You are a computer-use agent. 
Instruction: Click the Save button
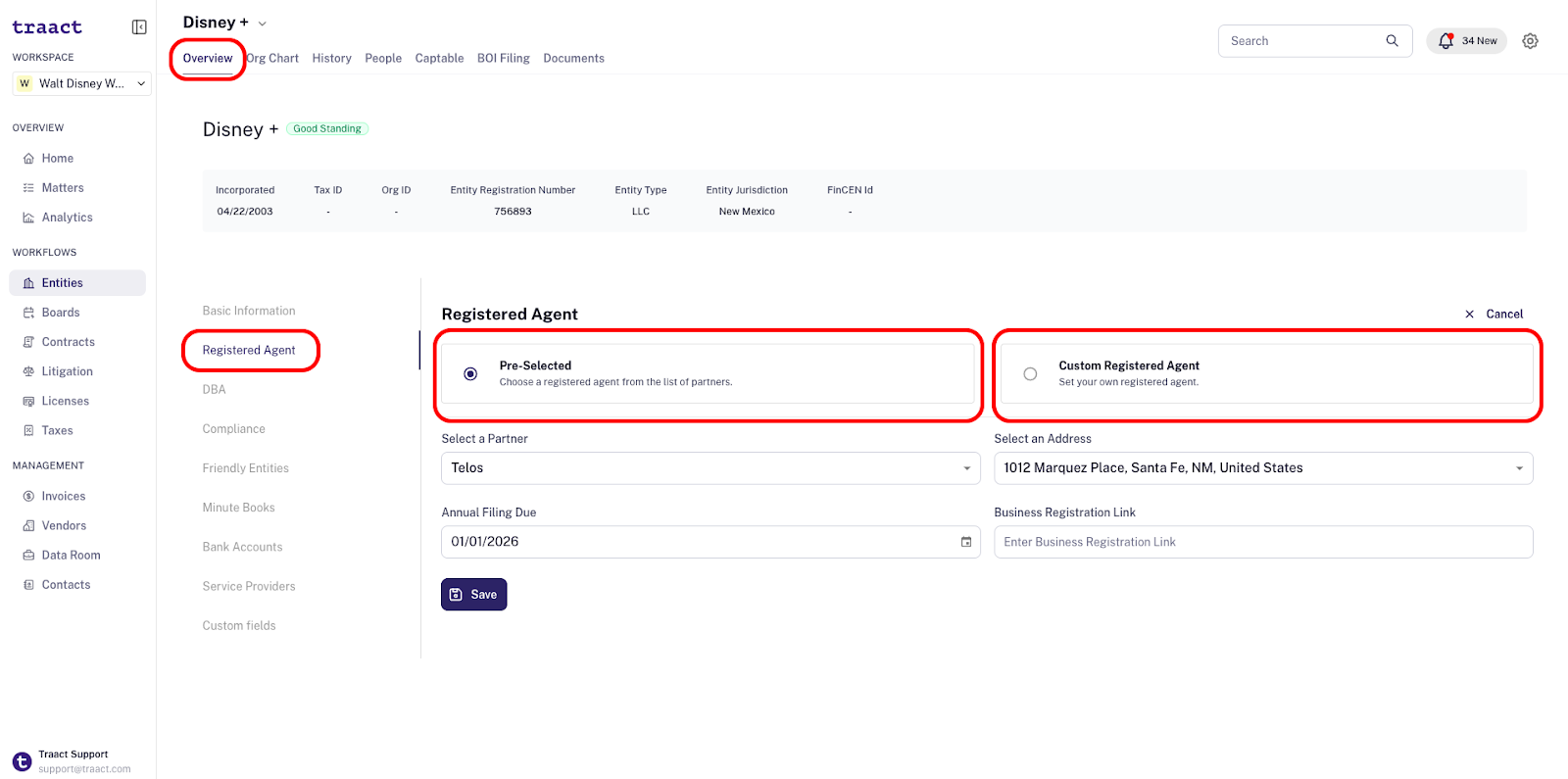tap(473, 595)
